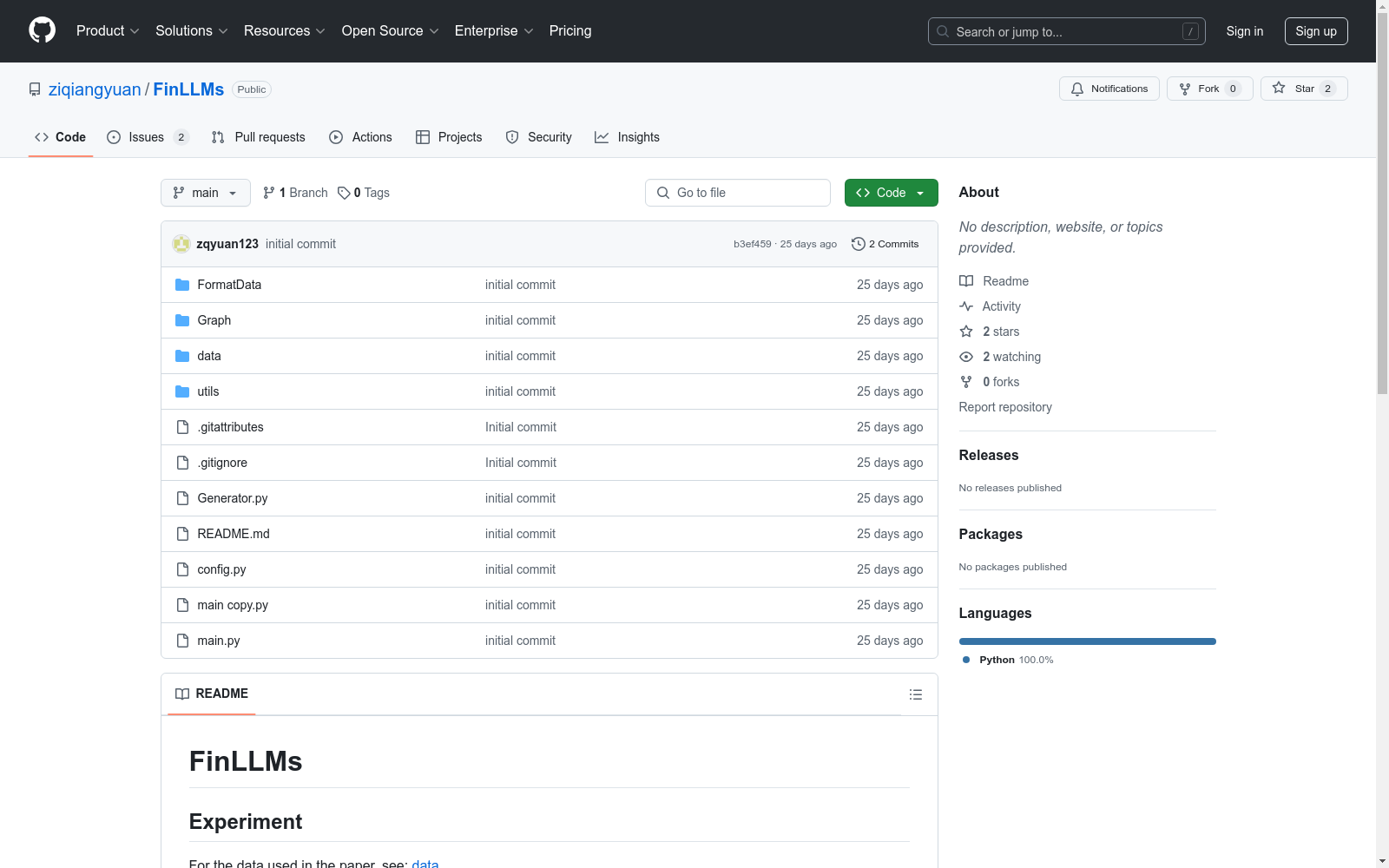Click the eye icon beside 2 watching
1389x868 pixels.
966,357
